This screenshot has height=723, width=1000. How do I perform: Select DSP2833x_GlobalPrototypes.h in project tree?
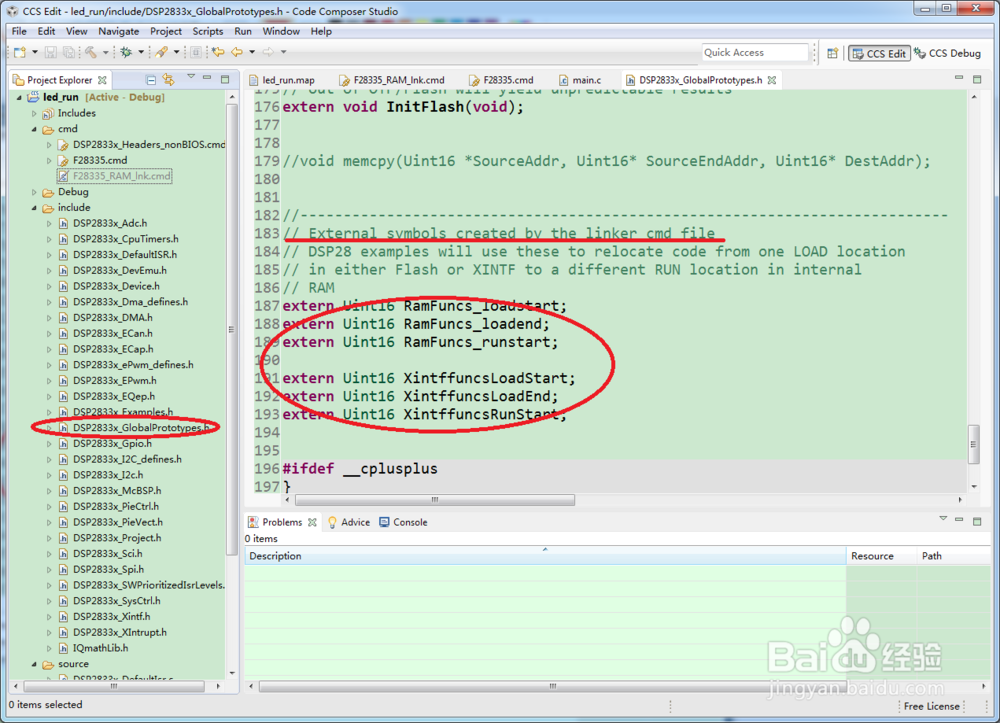click(x=140, y=428)
